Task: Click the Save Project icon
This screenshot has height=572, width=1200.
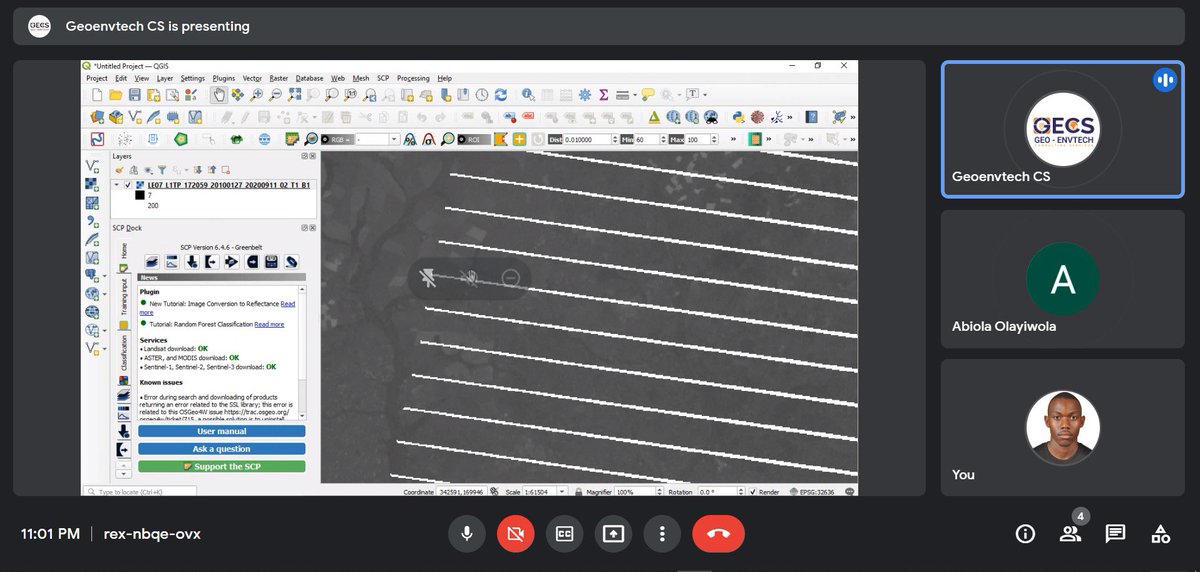Action: [x=135, y=95]
